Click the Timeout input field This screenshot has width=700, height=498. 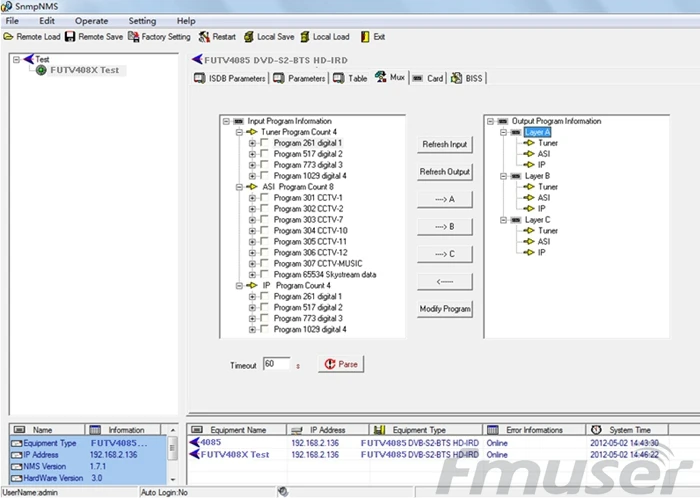coord(276,364)
